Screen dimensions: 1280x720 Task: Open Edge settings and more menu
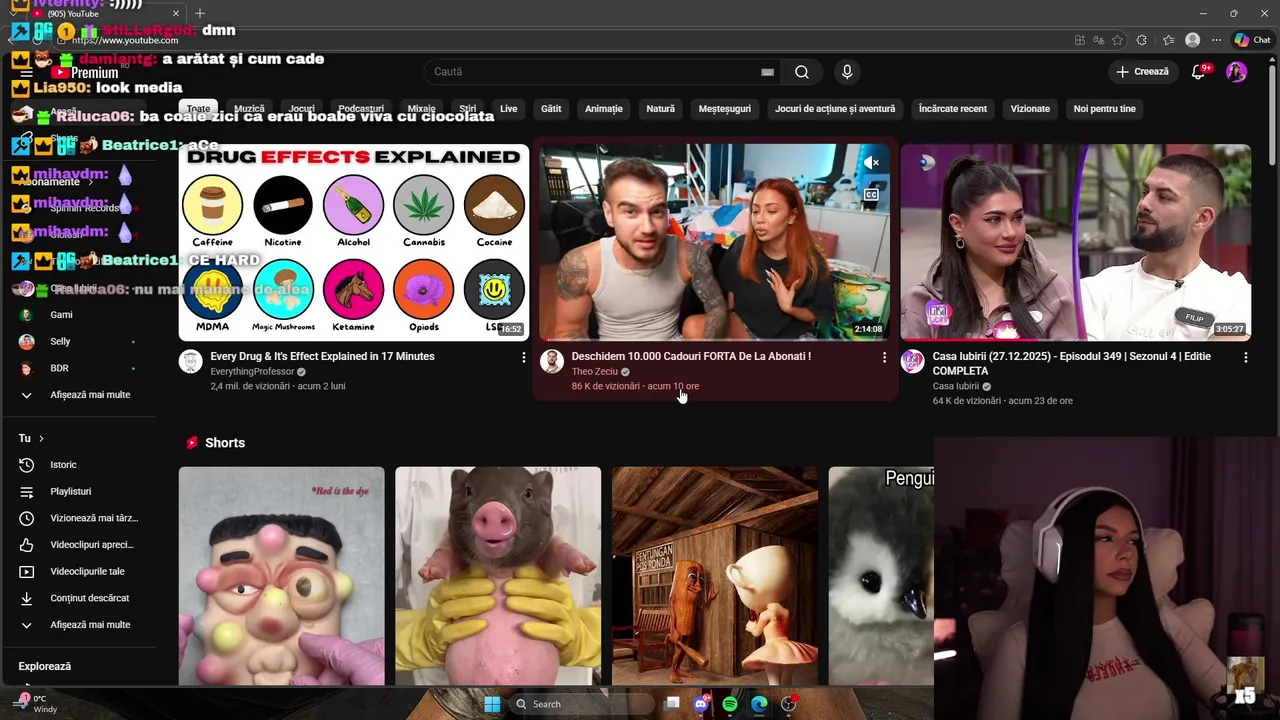click(x=1216, y=40)
